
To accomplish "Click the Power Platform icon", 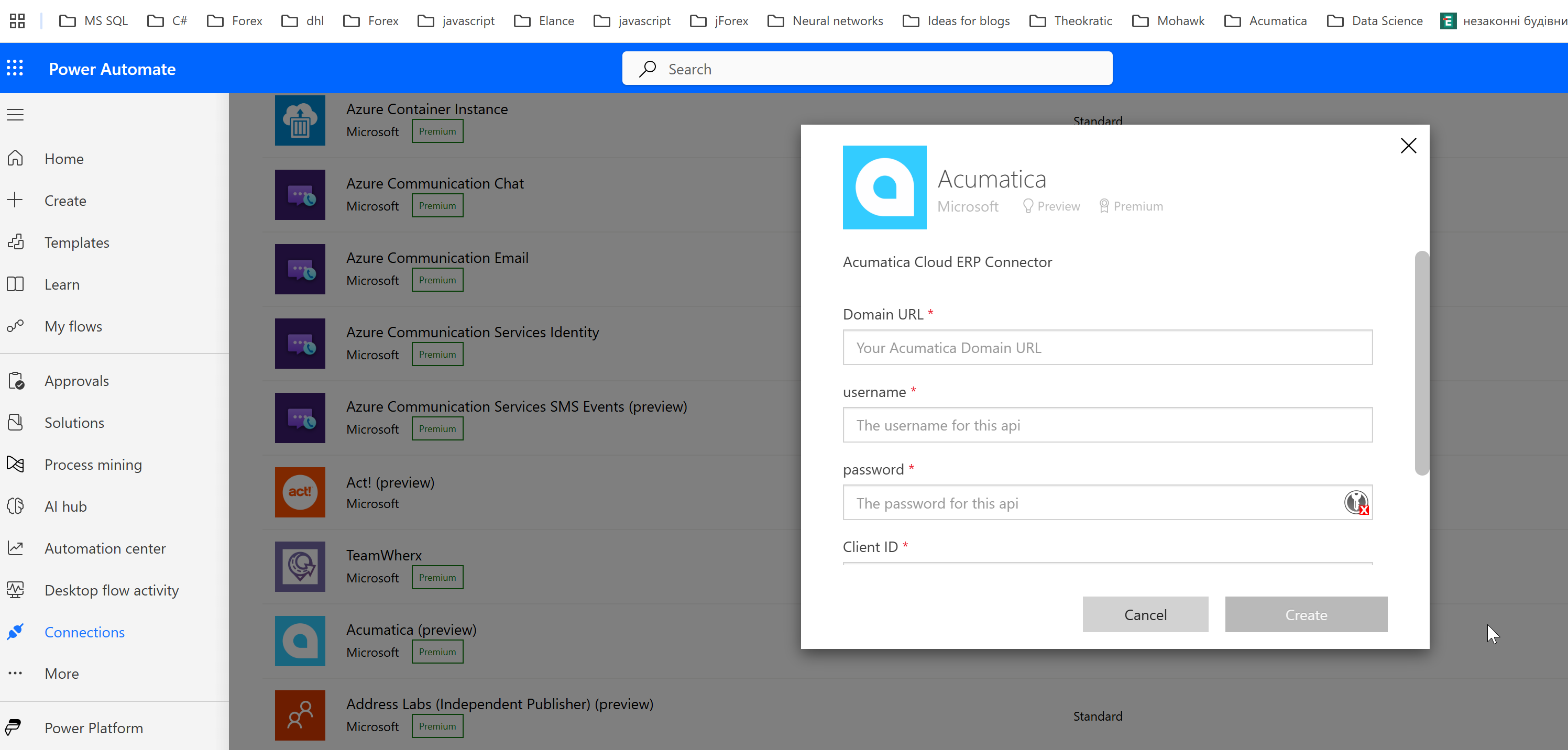I will pos(14,727).
